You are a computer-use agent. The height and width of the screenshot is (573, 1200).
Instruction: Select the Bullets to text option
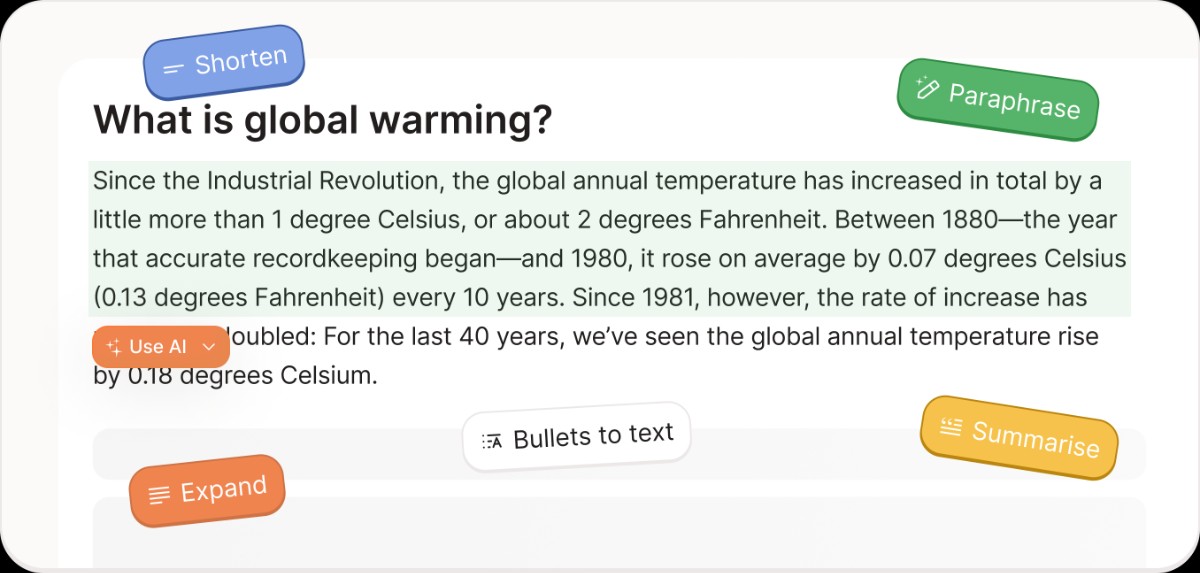pos(577,436)
